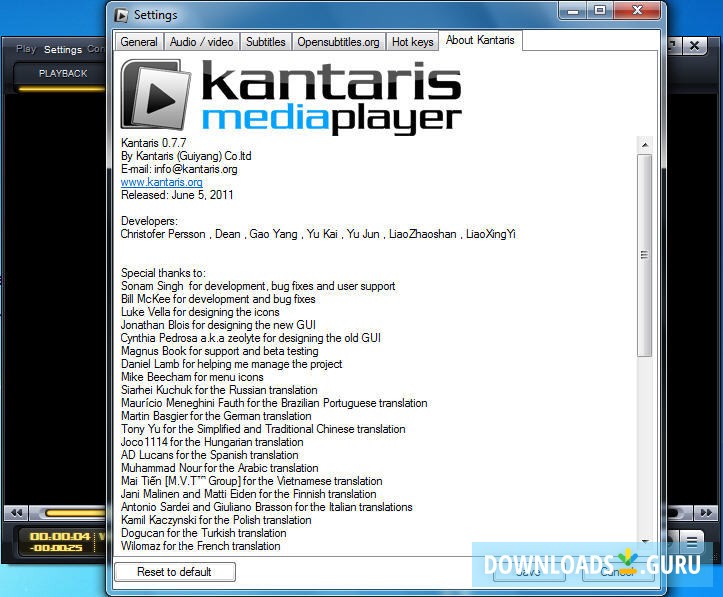This screenshot has width=723, height=597.
Task: Select the About Kantaris tab
Action: pos(480,41)
